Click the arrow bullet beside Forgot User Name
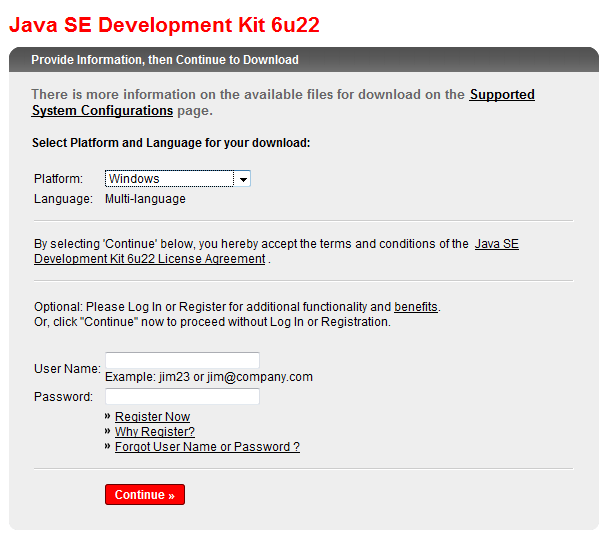The image size is (609, 540). click(x=107, y=447)
